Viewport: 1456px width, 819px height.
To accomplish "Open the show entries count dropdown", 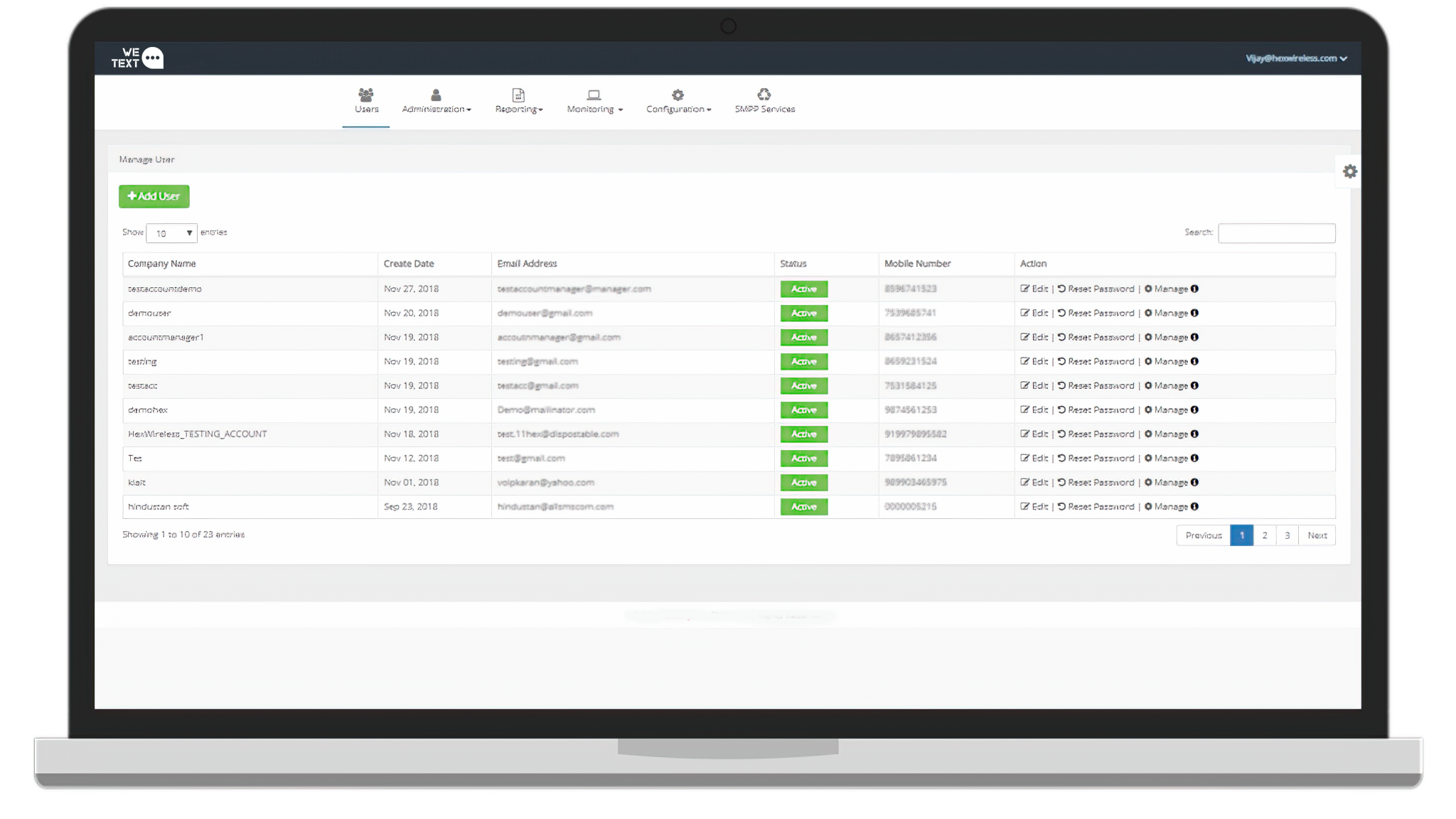I will pyautogui.click(x=171, y=233).
